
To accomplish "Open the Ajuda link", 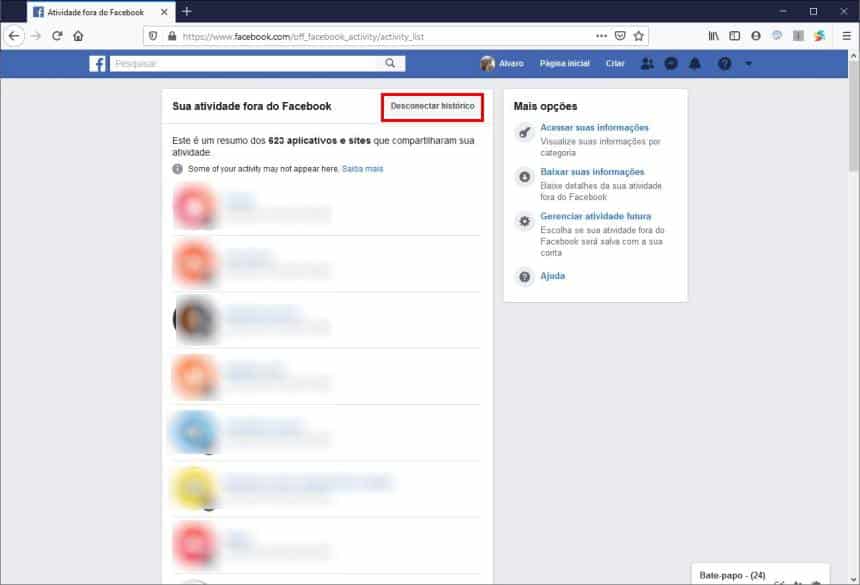I will (552, 276).
